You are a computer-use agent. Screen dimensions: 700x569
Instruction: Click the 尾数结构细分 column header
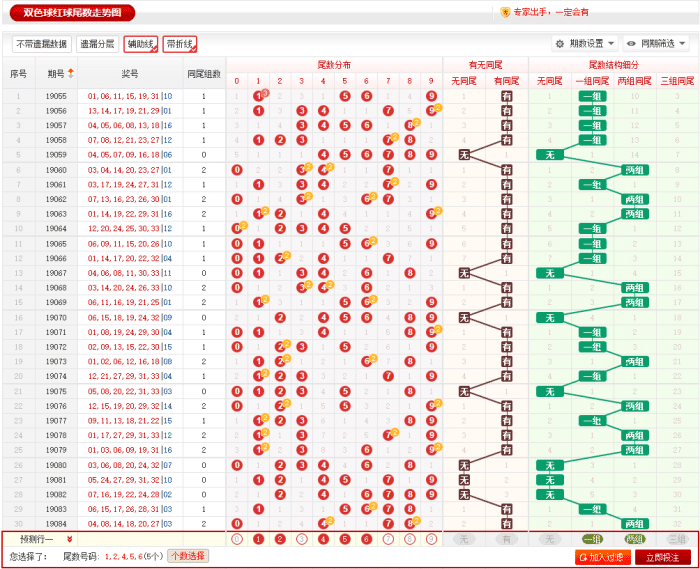tap(613, 65)
